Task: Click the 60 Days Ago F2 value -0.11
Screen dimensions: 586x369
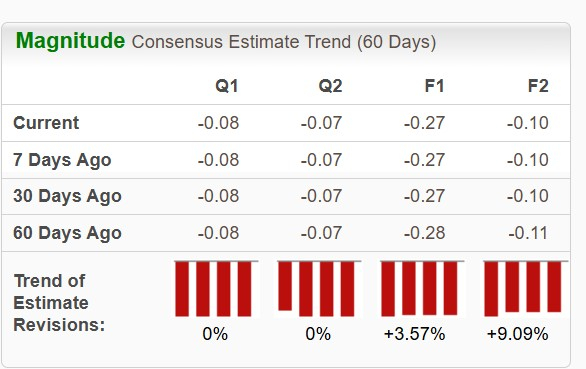Action: pyautogui.click(x=528, y=233)
